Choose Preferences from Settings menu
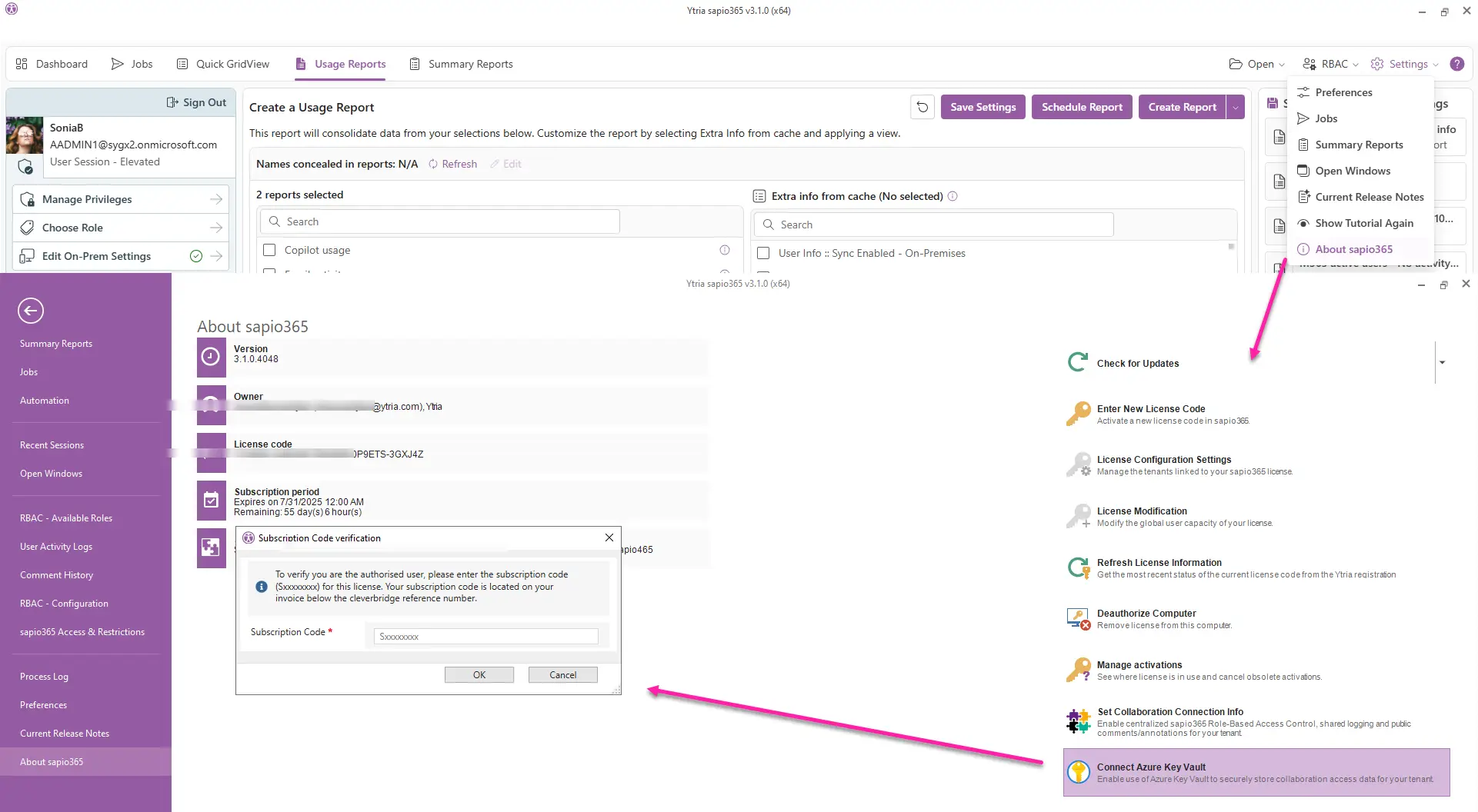1478x812 pixels. (x=1343, y=92)
